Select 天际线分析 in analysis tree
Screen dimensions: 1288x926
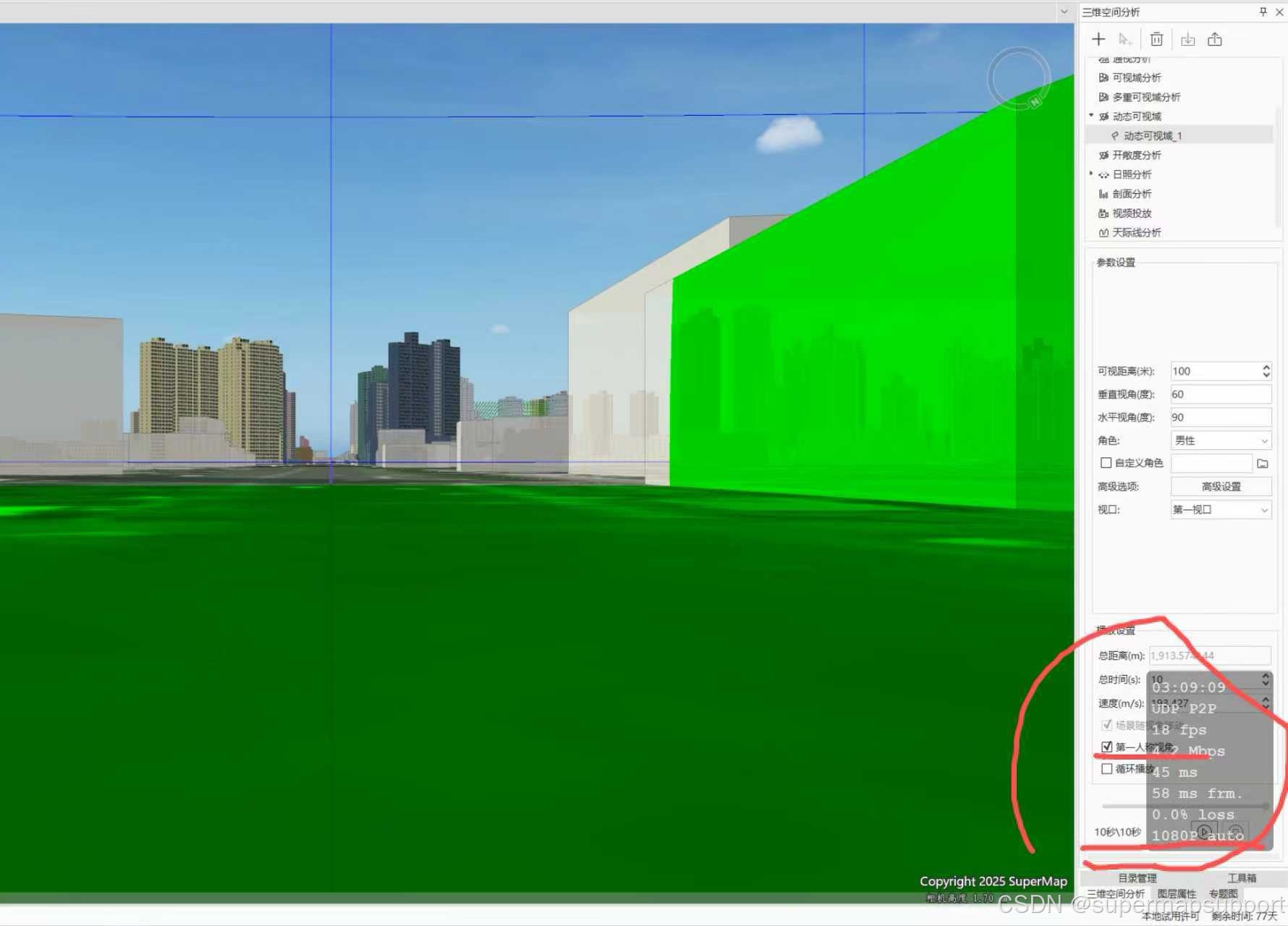[1137, 232]
